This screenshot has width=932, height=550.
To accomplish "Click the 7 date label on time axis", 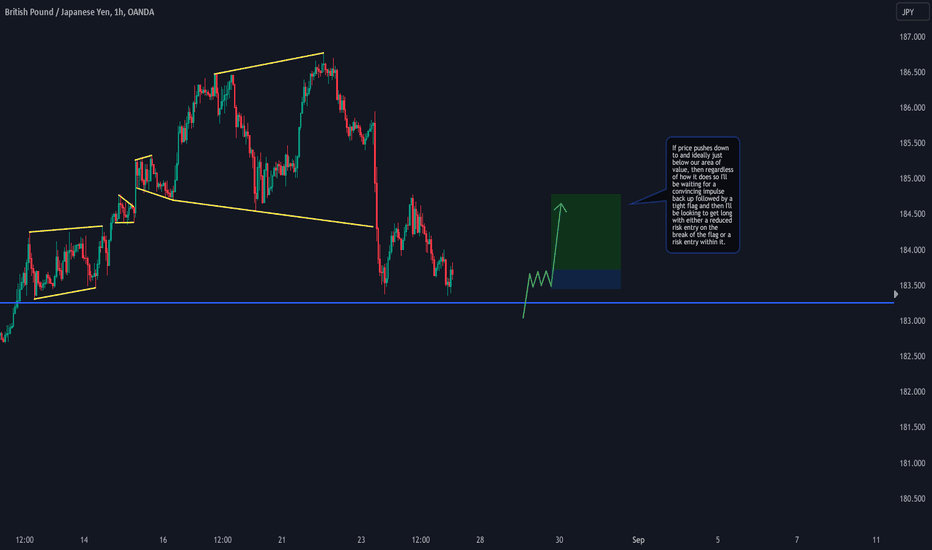I will pos(797,540).
